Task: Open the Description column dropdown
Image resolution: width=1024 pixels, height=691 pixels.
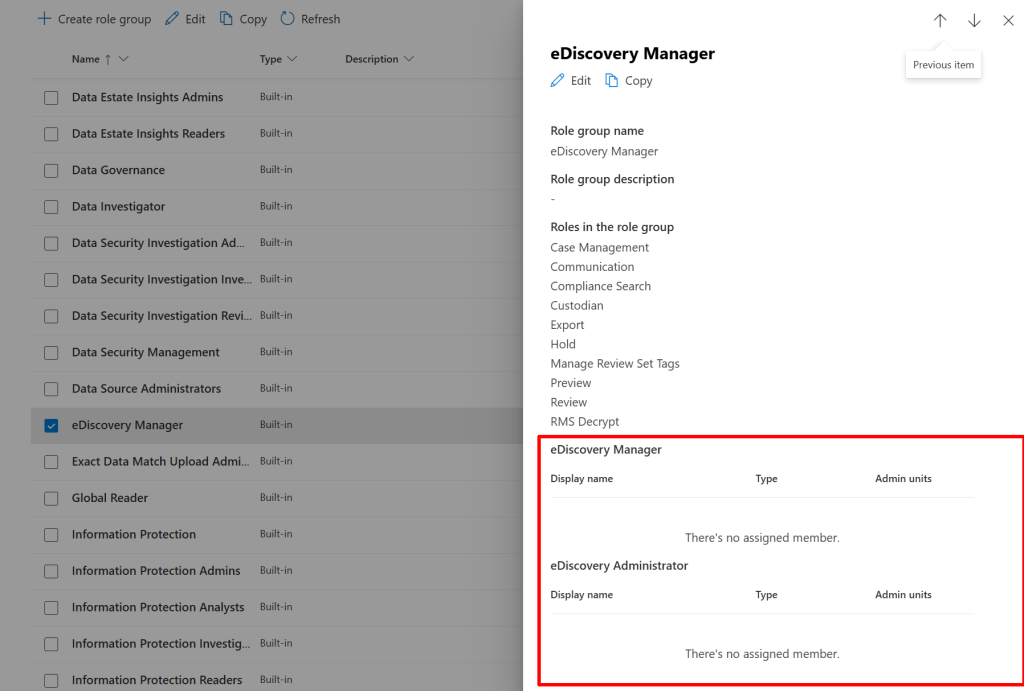Action: coord(408,60)
